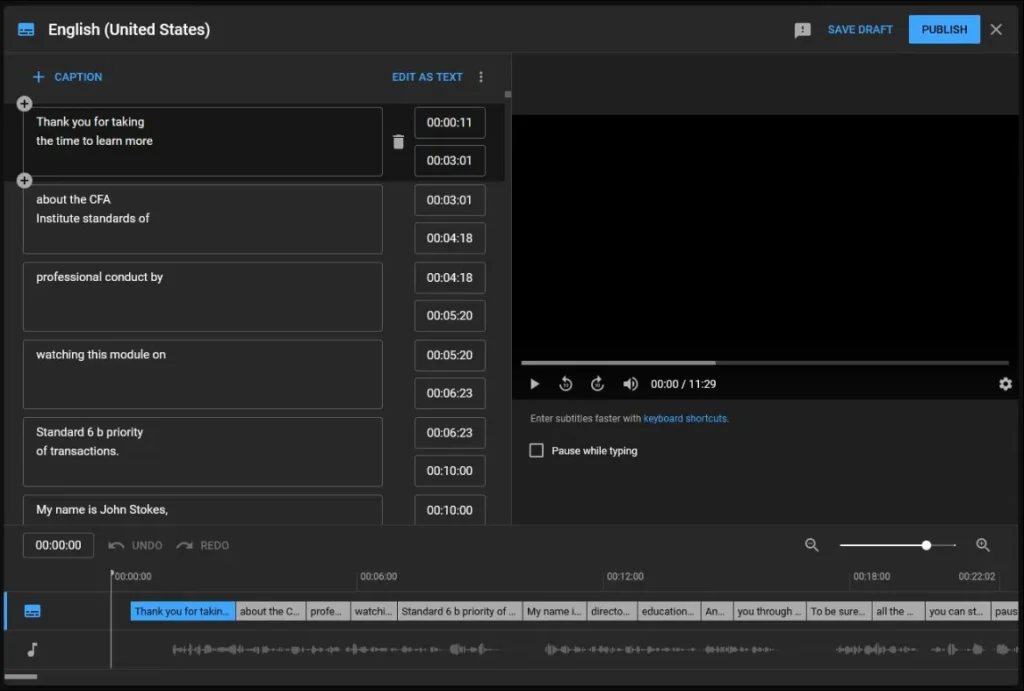Mute the video volume
1024x691 pixels.
pyautogui.click(x=630, y=384)
